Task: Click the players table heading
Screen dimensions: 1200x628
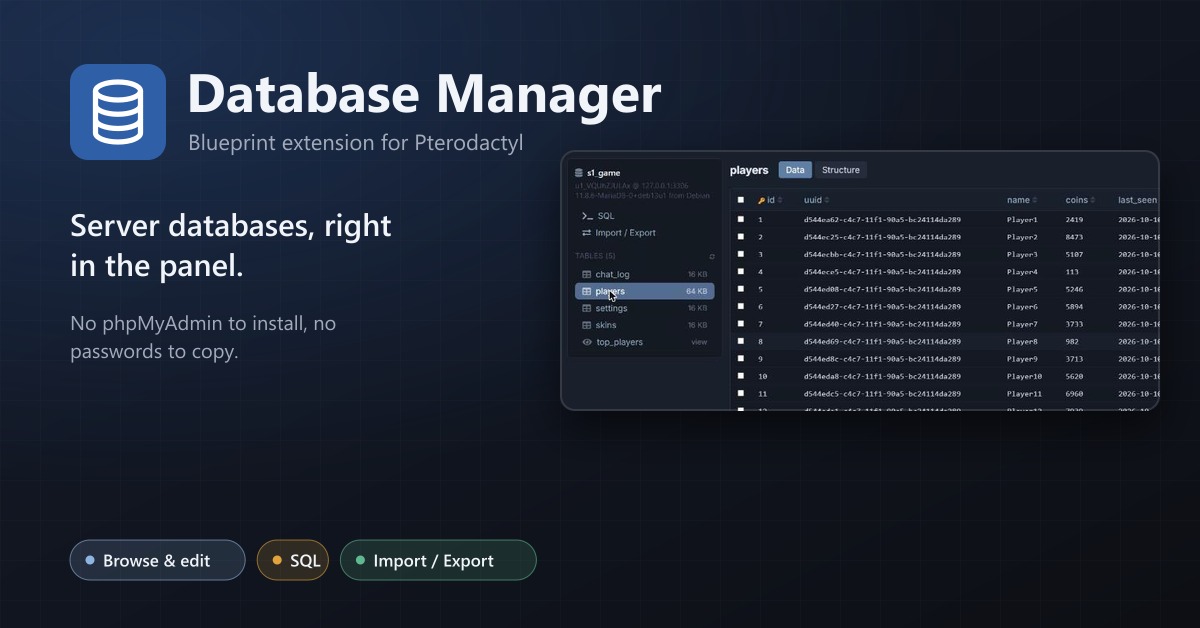Action: (749, 170)
